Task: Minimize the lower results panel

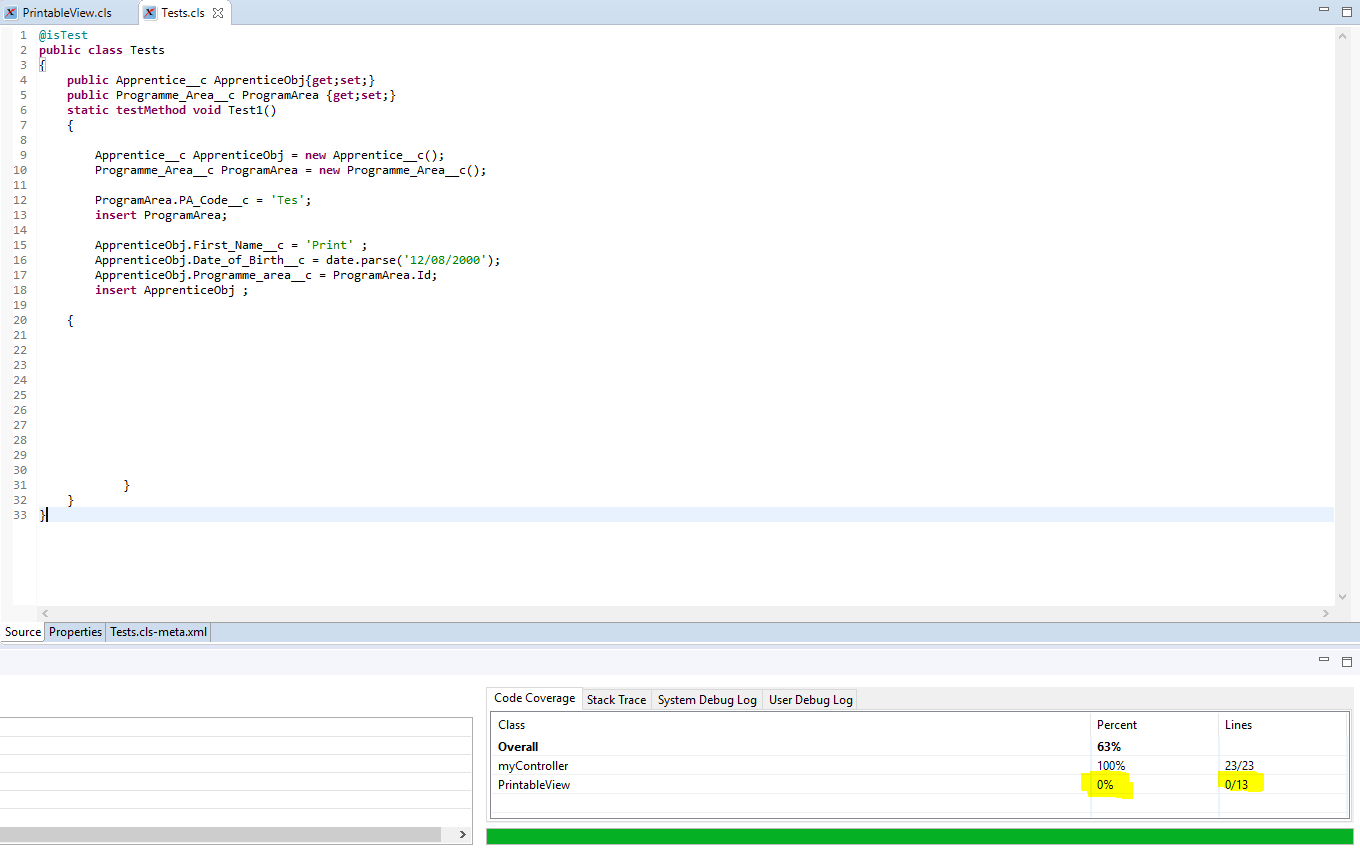Action: [1325, 661]
